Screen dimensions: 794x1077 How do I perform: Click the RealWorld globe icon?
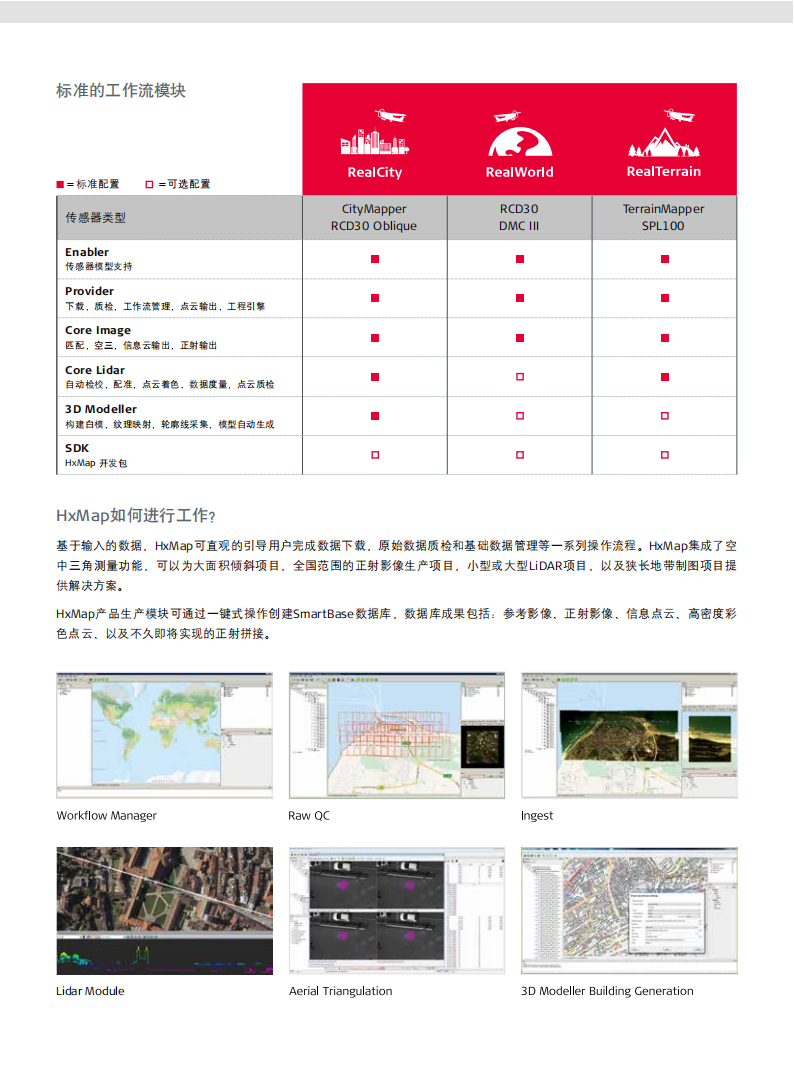tap(520, 141)
